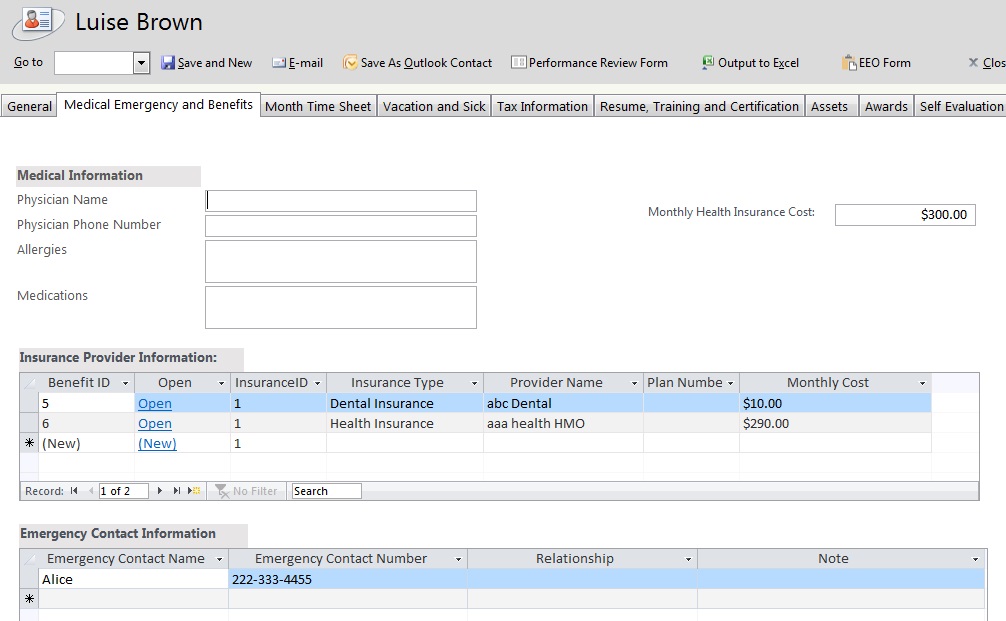
Task: Select the abc Dental provider cell
Action: tap(563, 404)
